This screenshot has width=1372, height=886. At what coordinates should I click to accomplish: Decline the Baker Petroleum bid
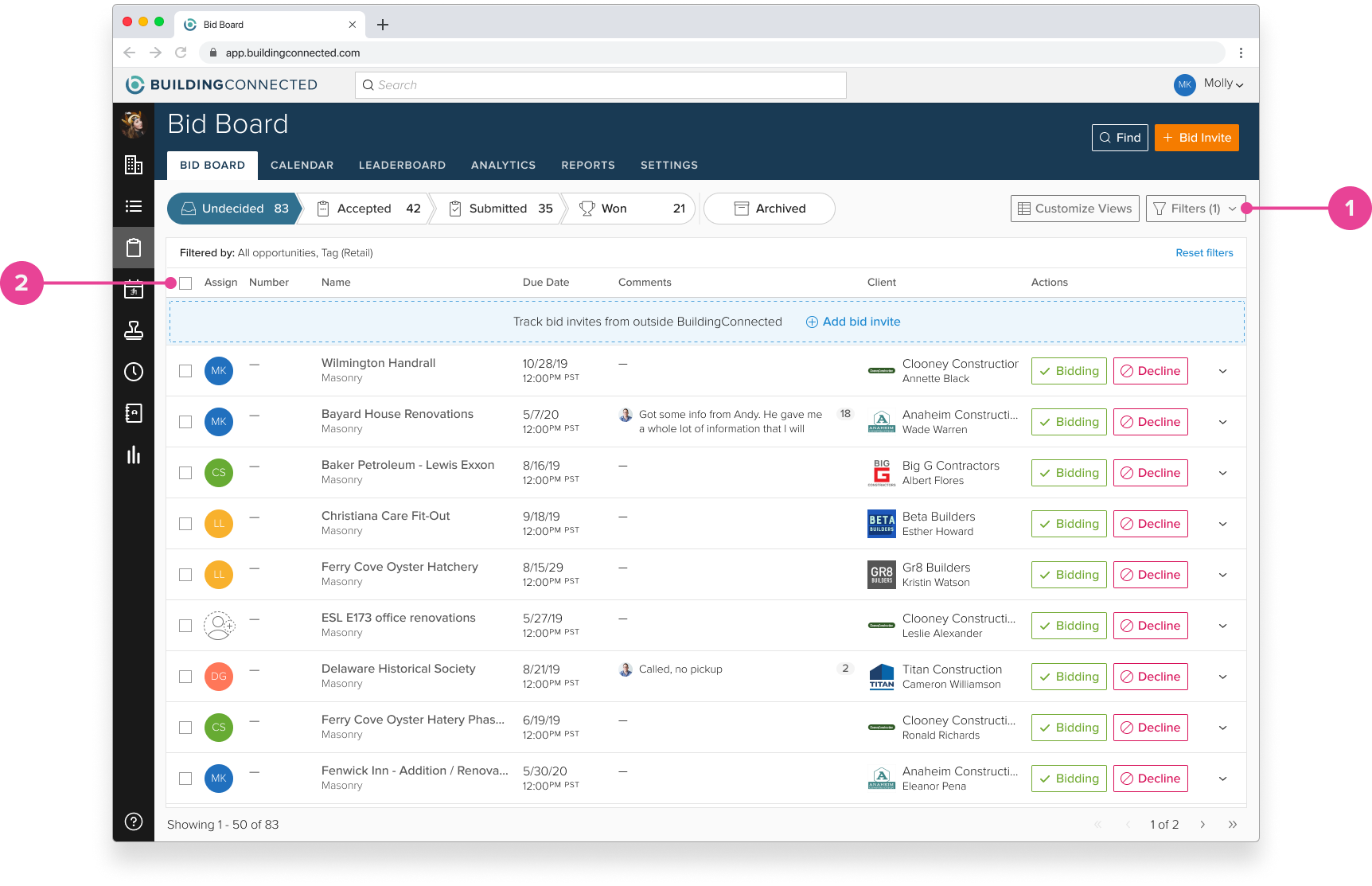pyautogui.click(x=1151, y=473)
